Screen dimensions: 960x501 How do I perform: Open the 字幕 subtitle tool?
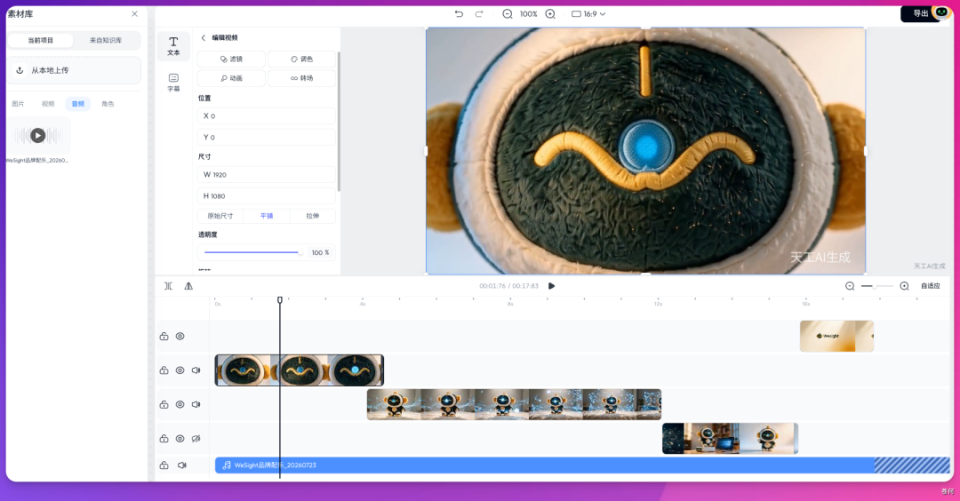point(173,82)
